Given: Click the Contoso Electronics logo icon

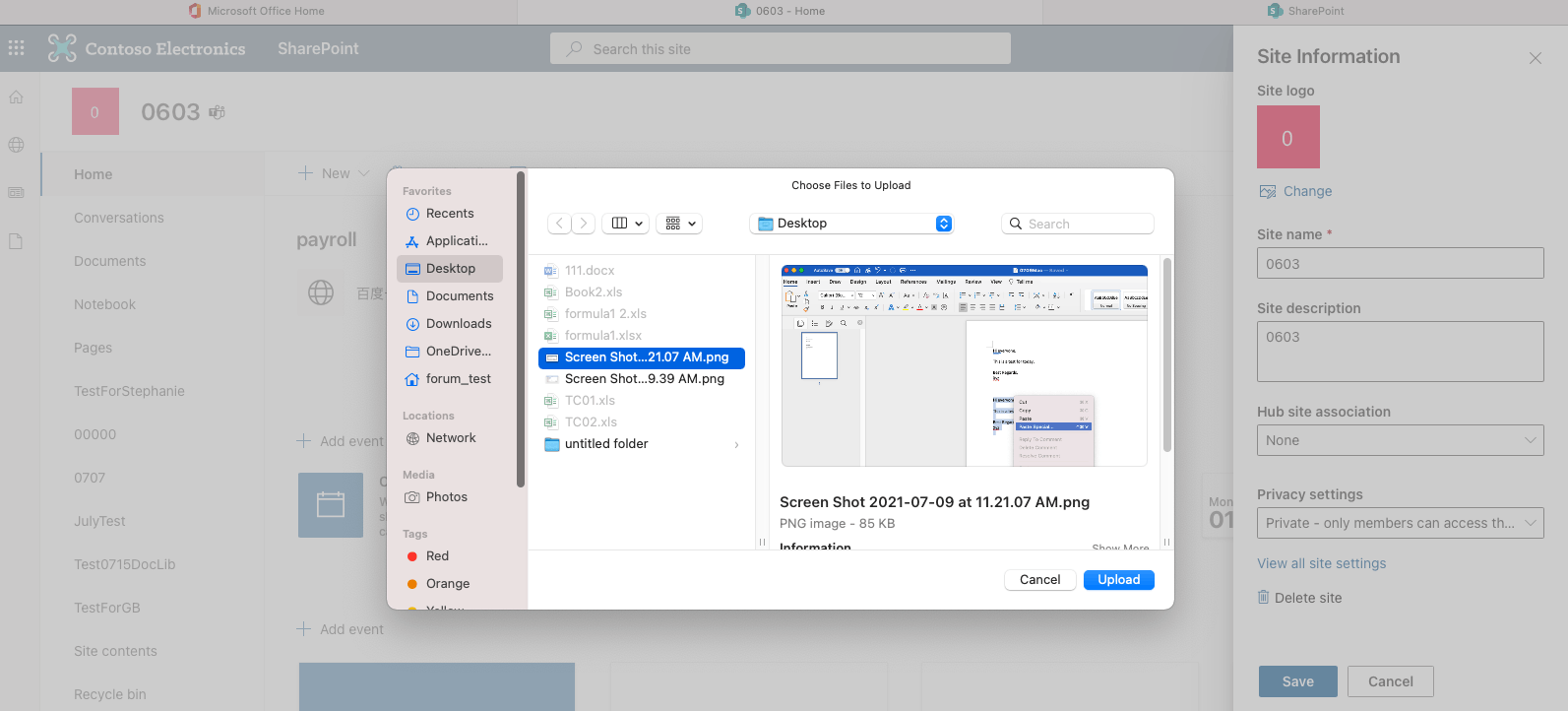Looking at the screenshot, I should click(x=62, y=48).
